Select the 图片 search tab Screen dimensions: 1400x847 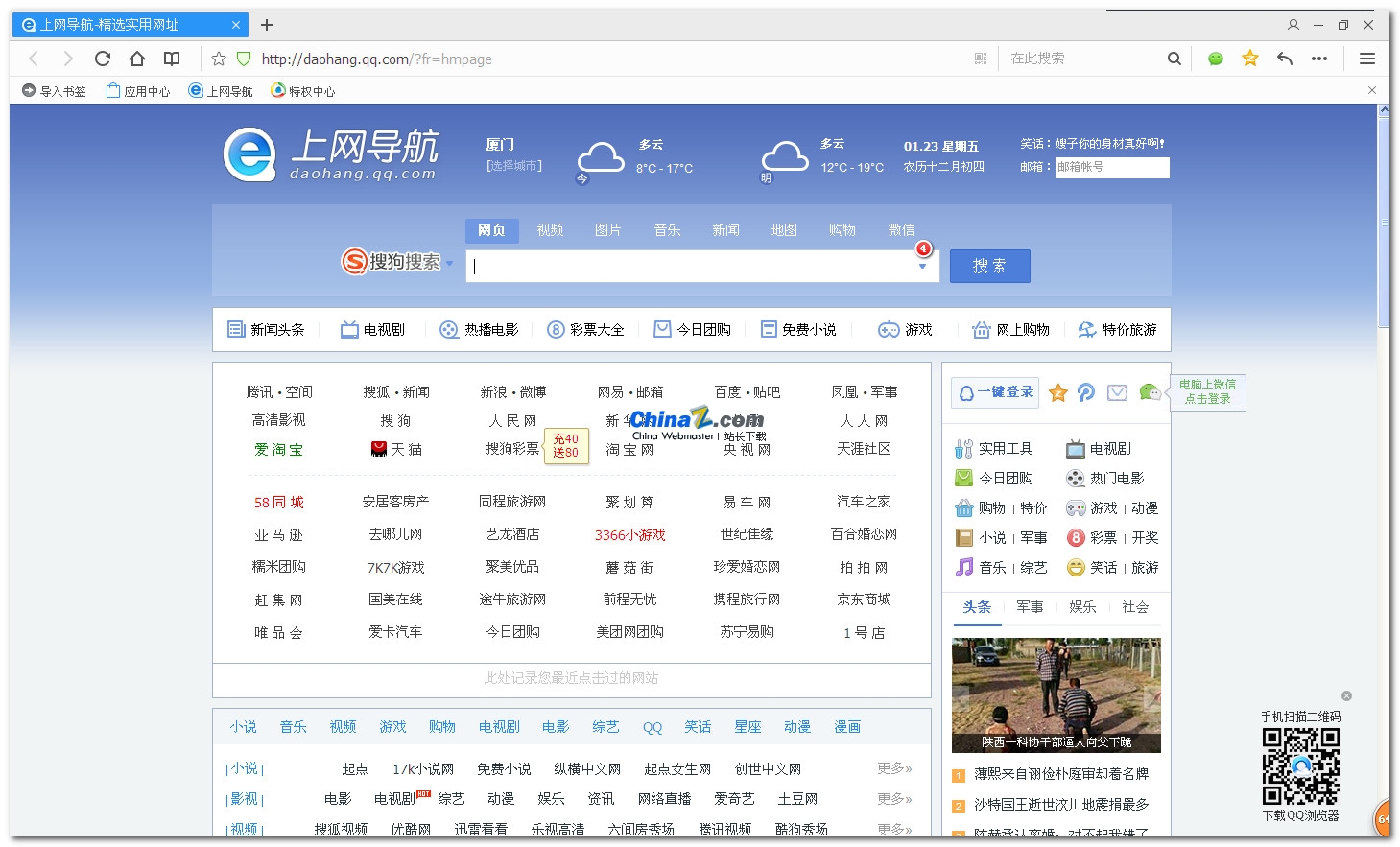tap(607, 230)
